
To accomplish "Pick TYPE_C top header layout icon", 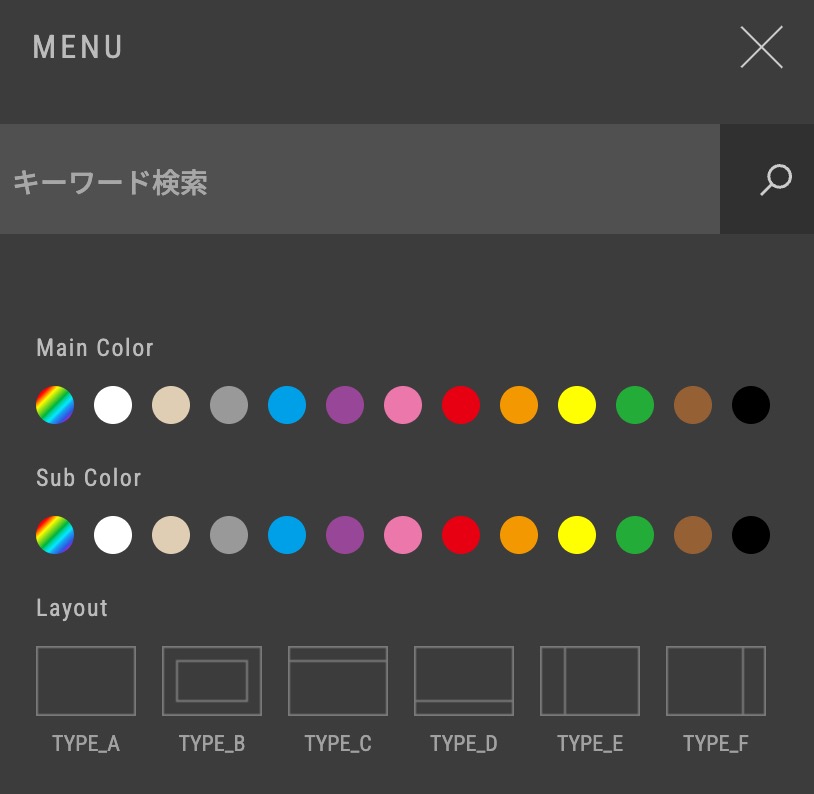I will pos(338,681).
